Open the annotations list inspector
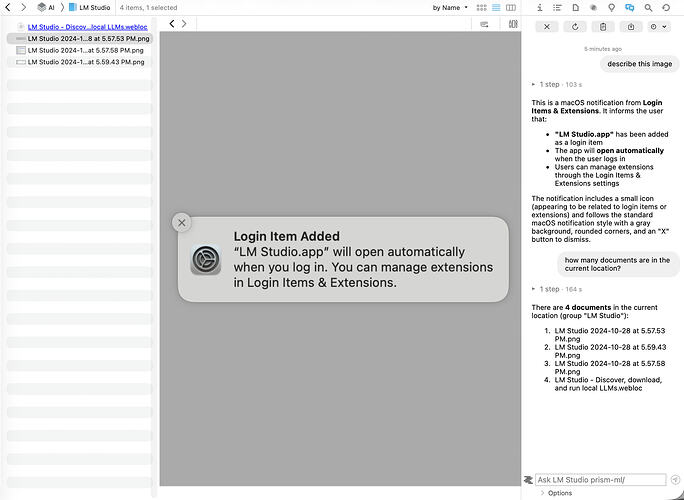Screen dimensions: 684x500 point(557,7)
